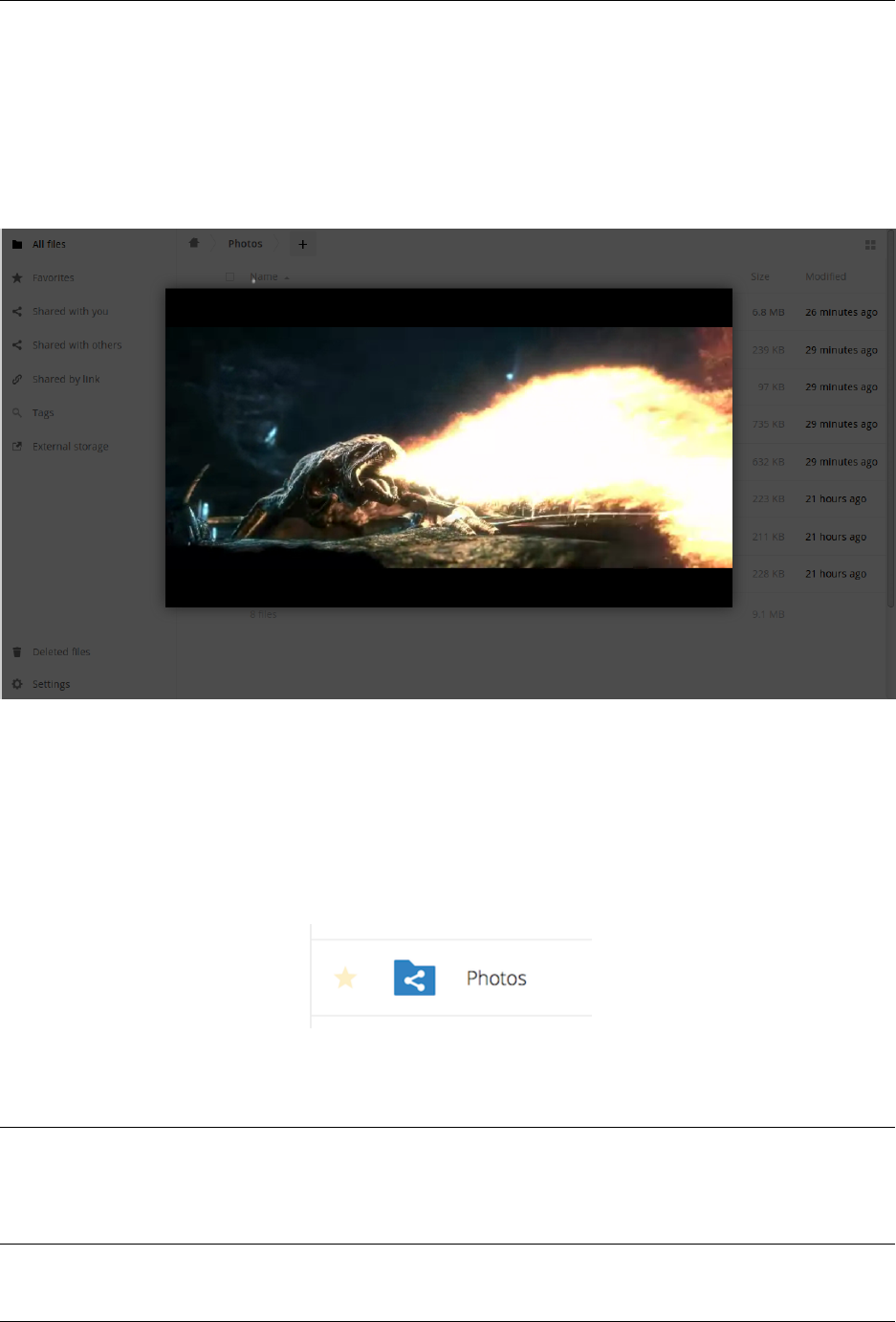
Task: Click the Photos breadcrumb
Action: (x=245, y=244)
